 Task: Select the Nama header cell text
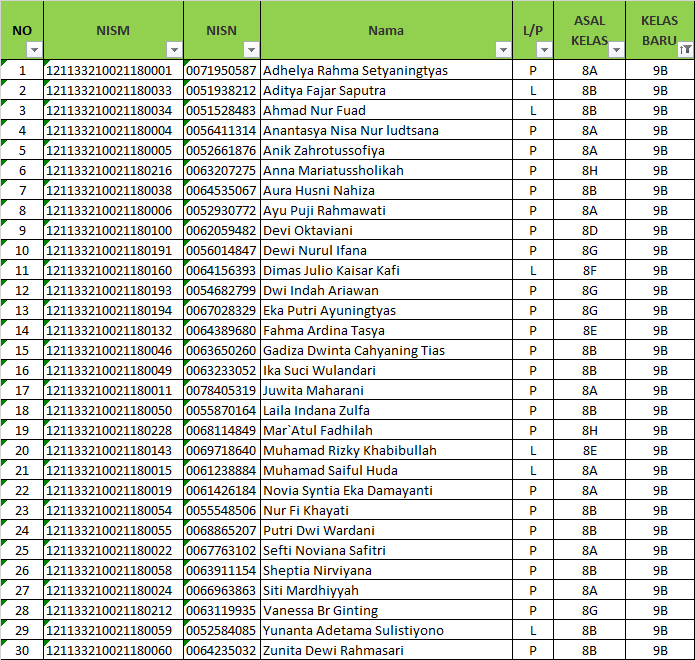click(x=386, y=31)
